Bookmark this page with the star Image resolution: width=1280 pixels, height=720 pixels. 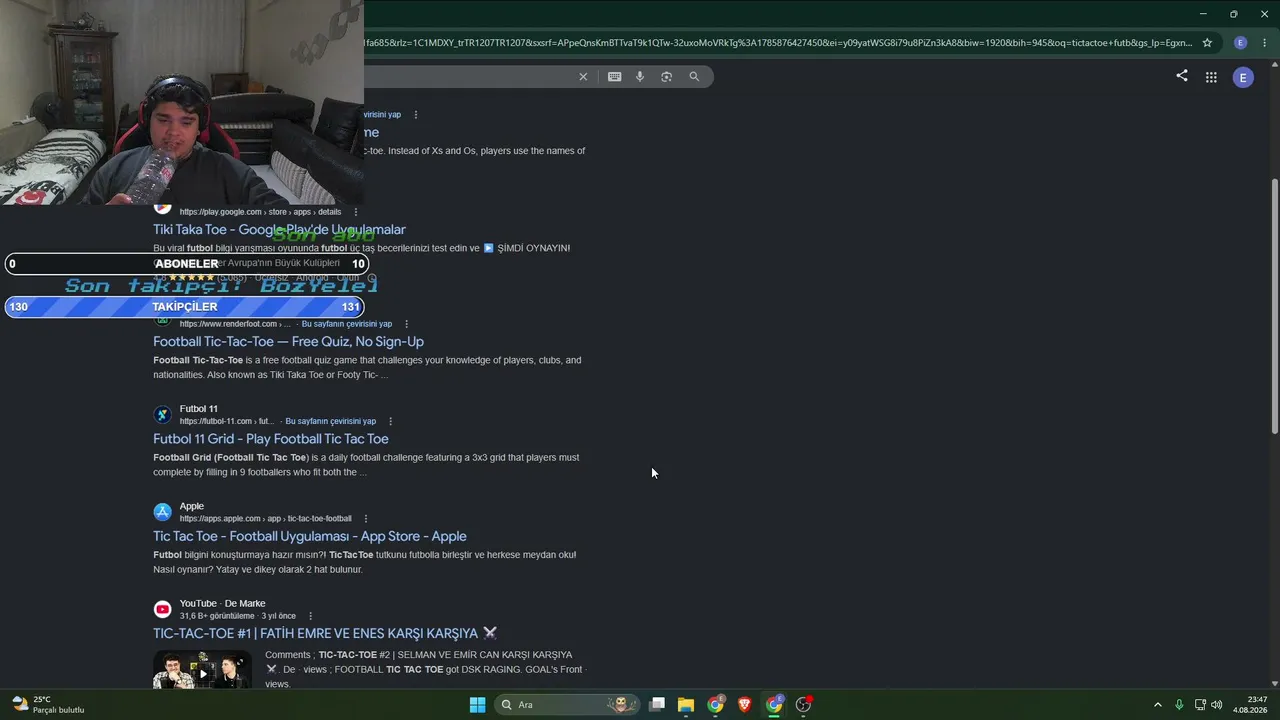[x=1207, y=43]
